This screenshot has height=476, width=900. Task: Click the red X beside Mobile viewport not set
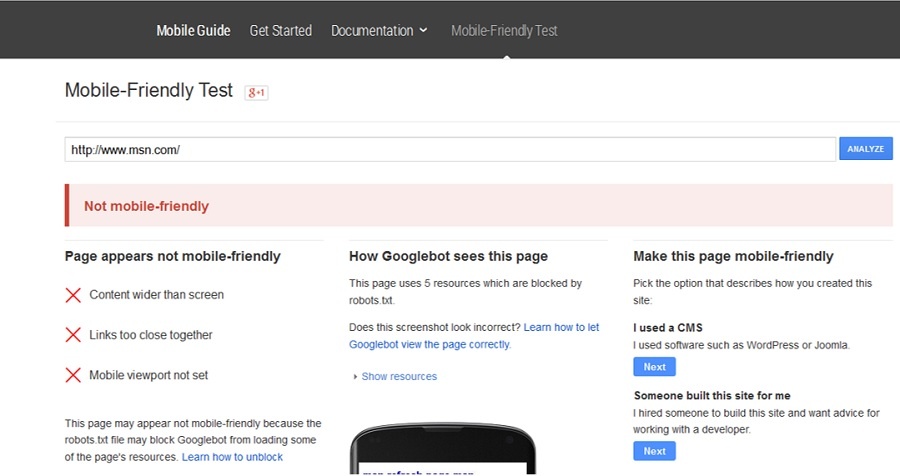[x=73, y=375]
